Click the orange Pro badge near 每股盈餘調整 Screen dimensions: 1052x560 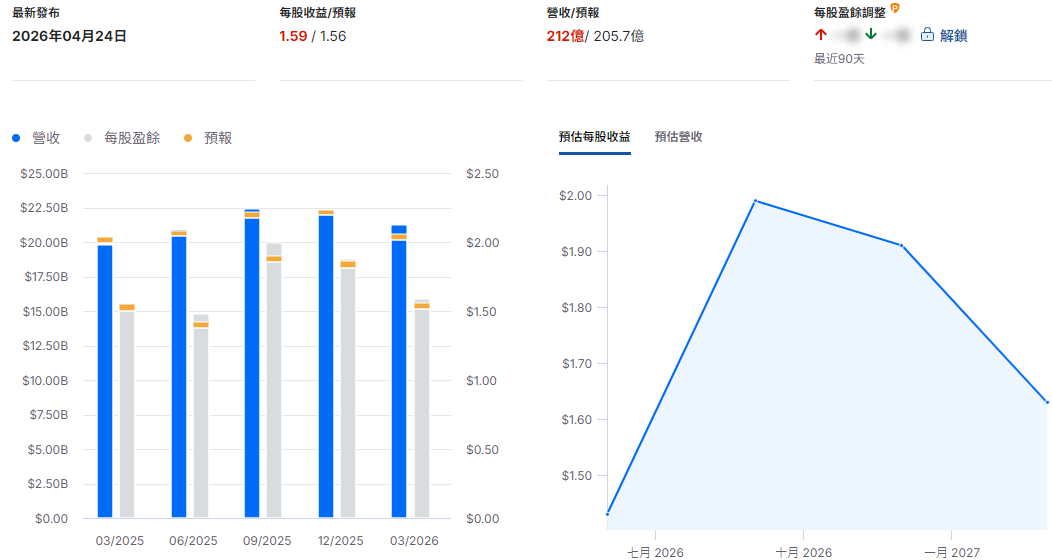[895, 9]
